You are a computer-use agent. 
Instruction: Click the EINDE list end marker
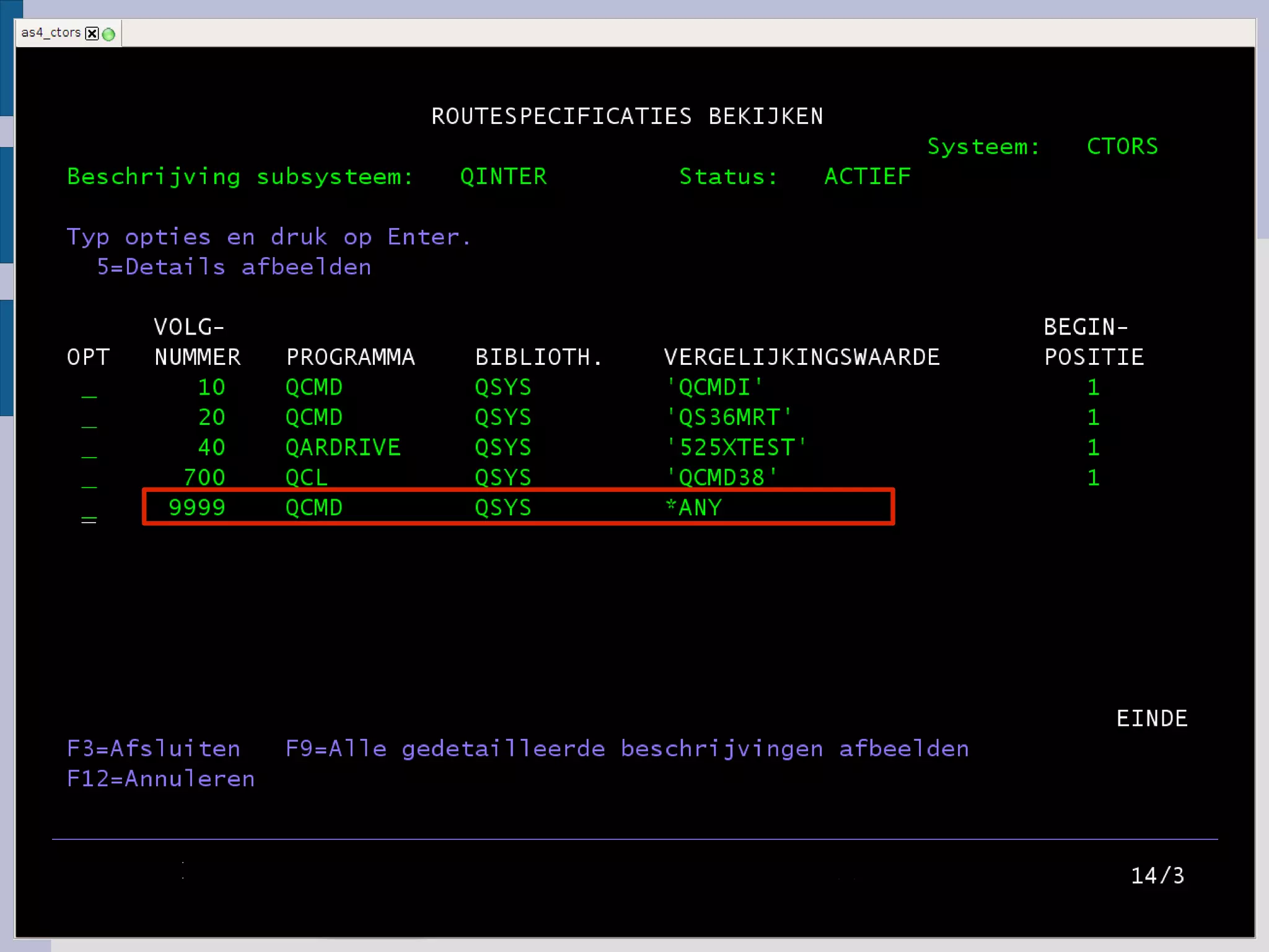(x=1151, y=718)
